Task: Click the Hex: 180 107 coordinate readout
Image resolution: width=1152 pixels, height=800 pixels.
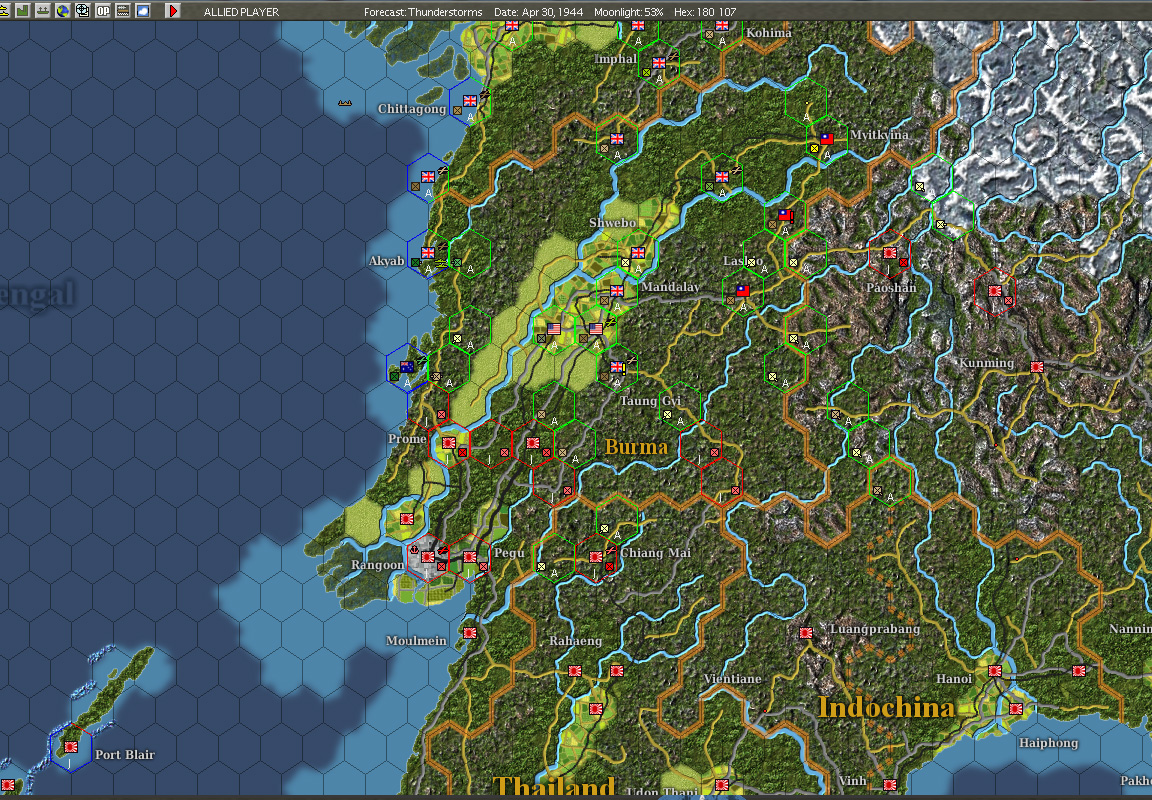Action: [705, 12]
